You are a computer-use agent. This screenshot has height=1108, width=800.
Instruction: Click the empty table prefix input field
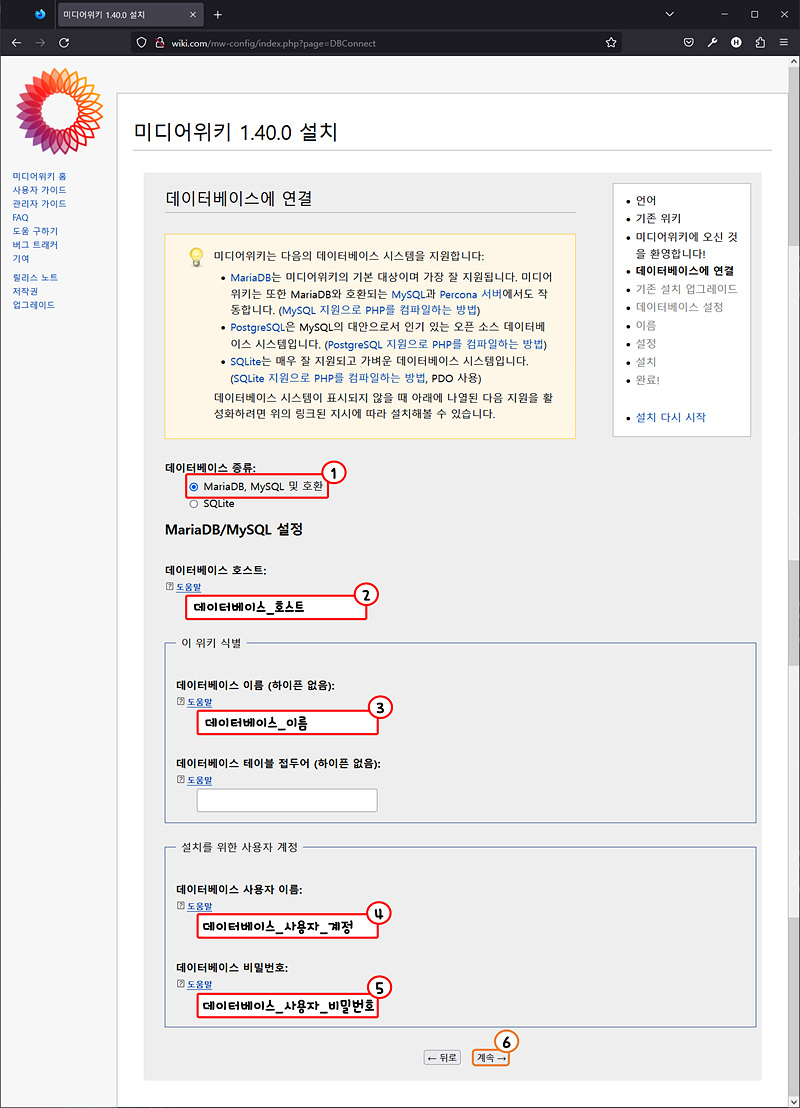point(287,800)
